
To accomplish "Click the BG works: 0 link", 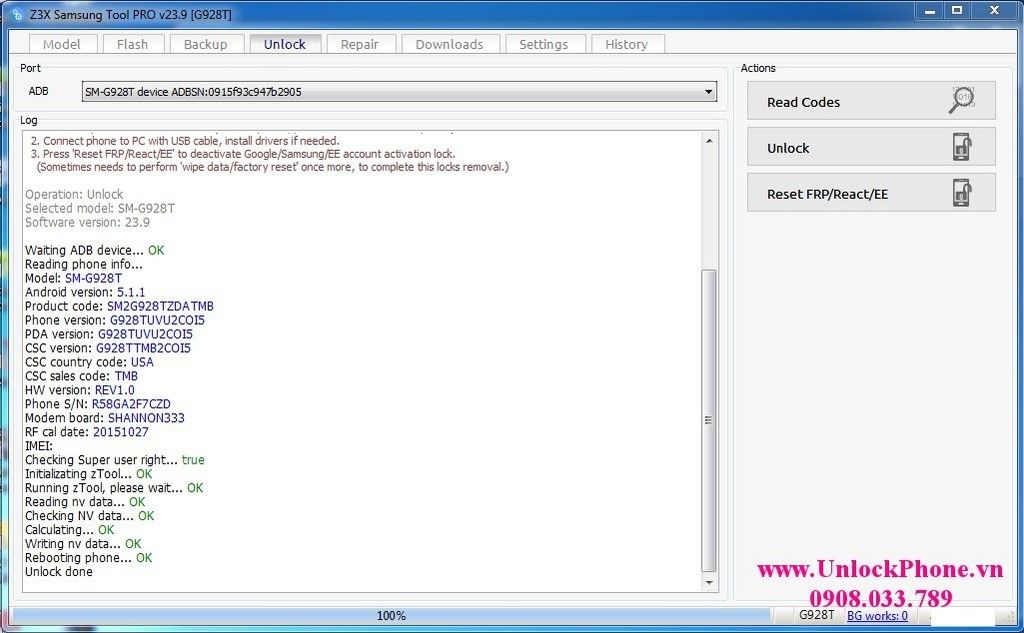I will coord(877,616).
